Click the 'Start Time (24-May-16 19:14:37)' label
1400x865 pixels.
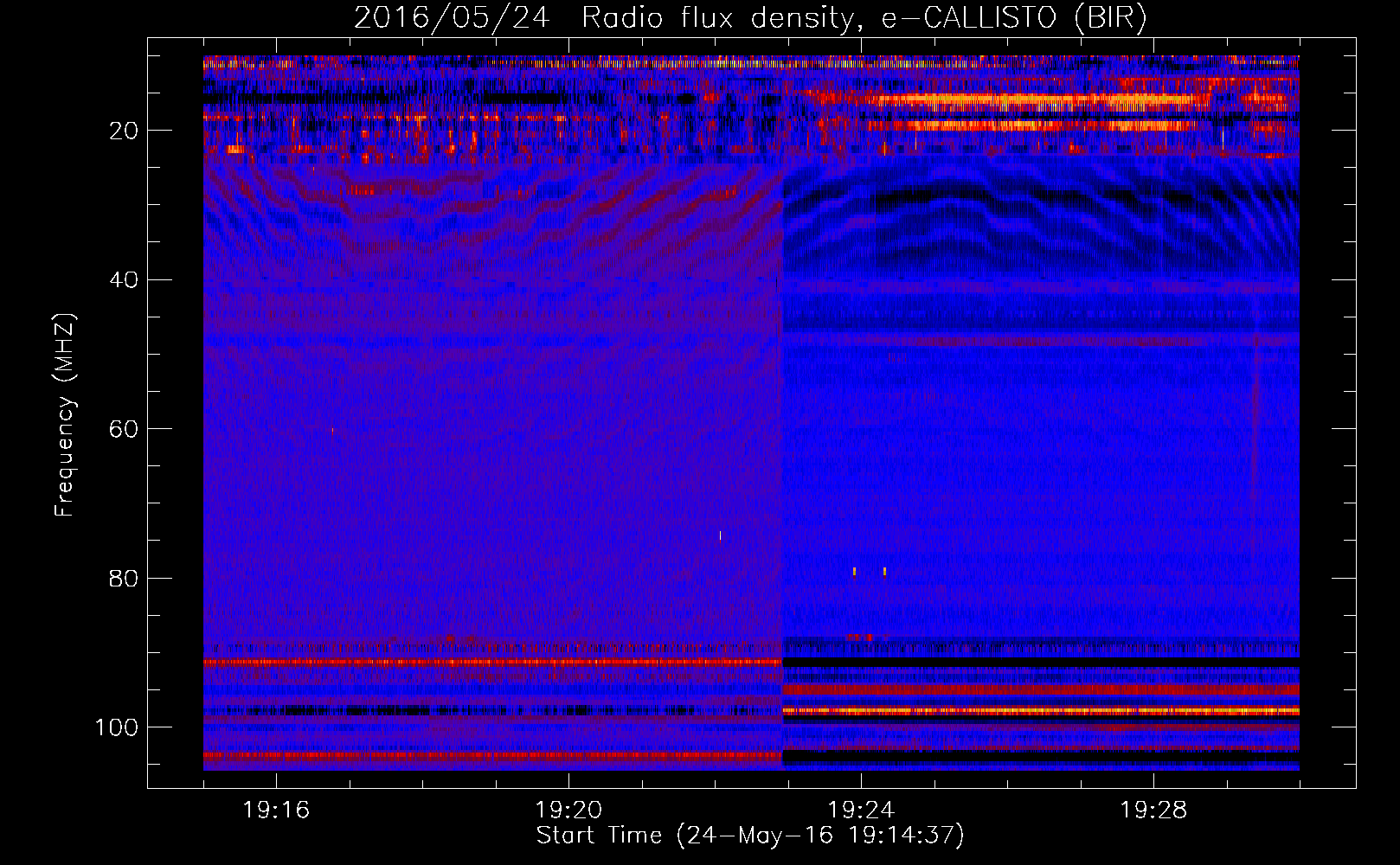(750, 836)
